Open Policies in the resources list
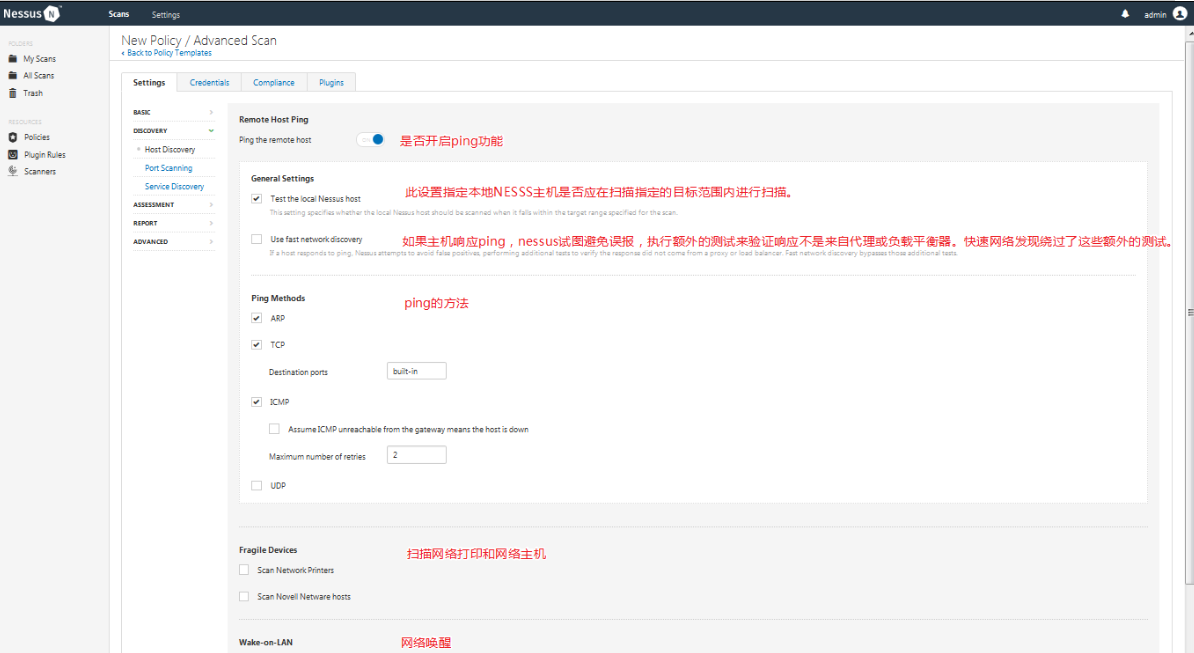 37,137
